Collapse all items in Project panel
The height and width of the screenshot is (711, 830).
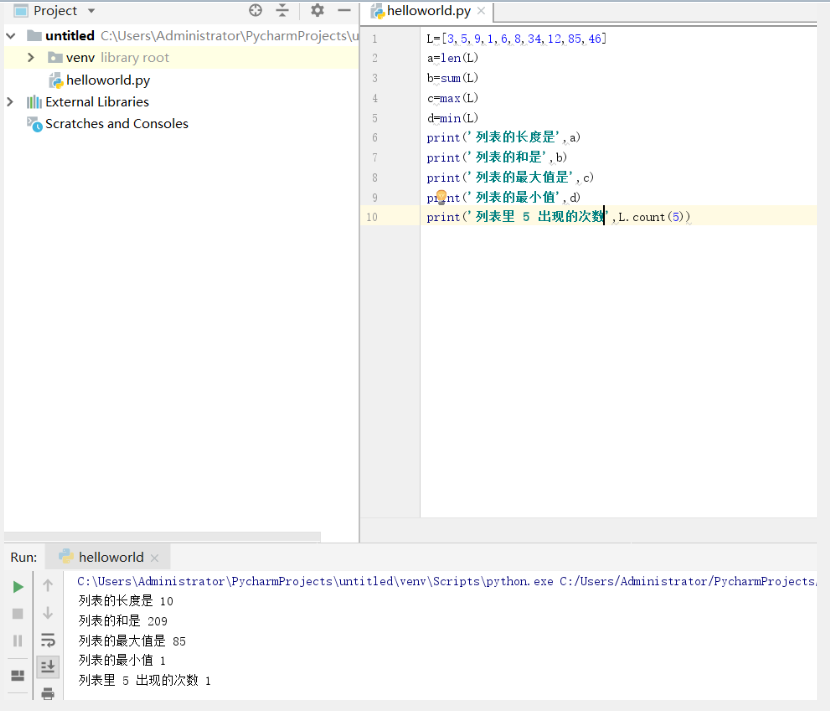pos(282,10)
